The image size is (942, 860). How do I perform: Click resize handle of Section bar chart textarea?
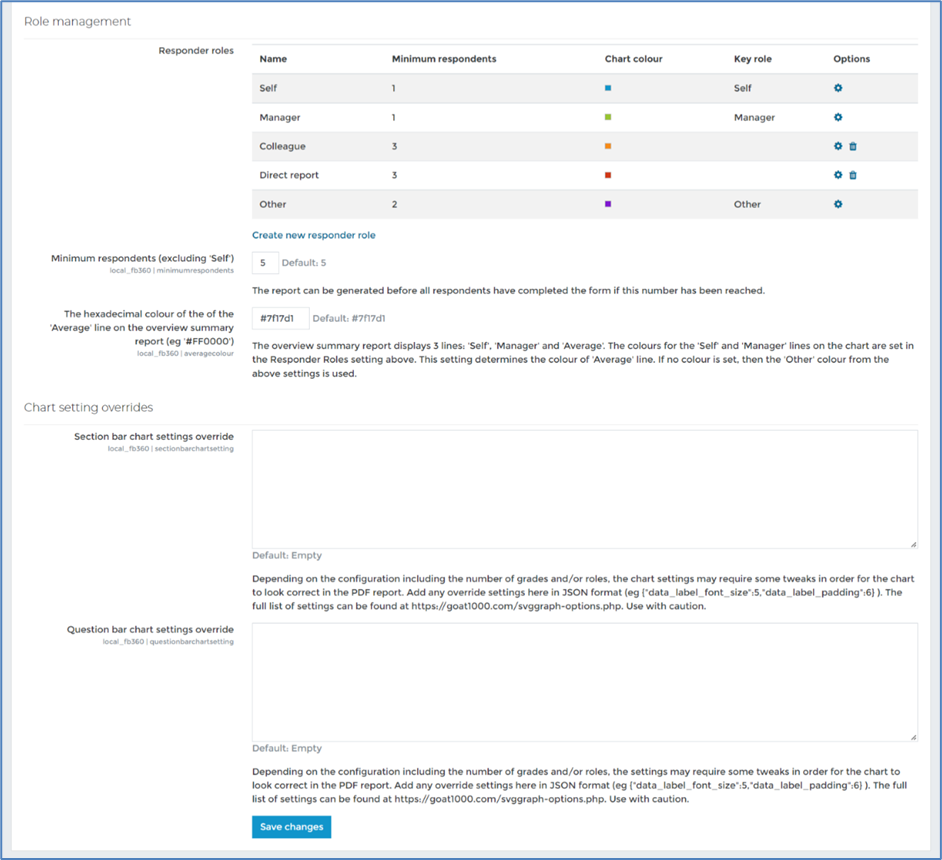coord(913,544)
